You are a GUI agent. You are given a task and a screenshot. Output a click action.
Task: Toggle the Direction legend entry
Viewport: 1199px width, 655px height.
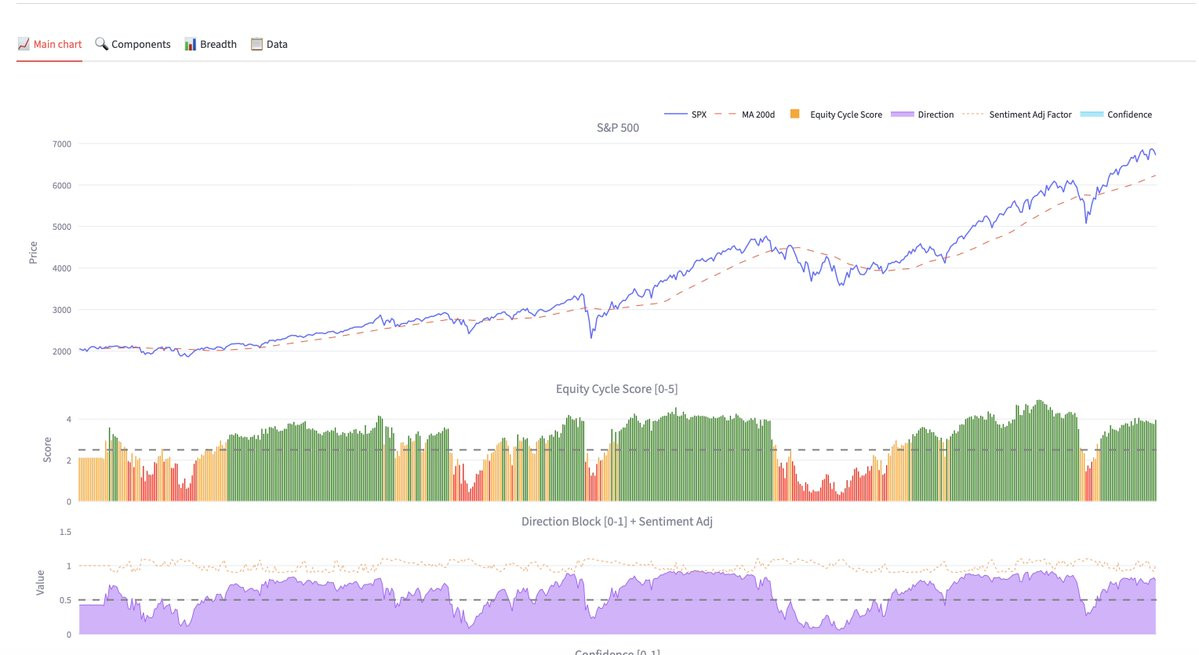pos(922,115)
